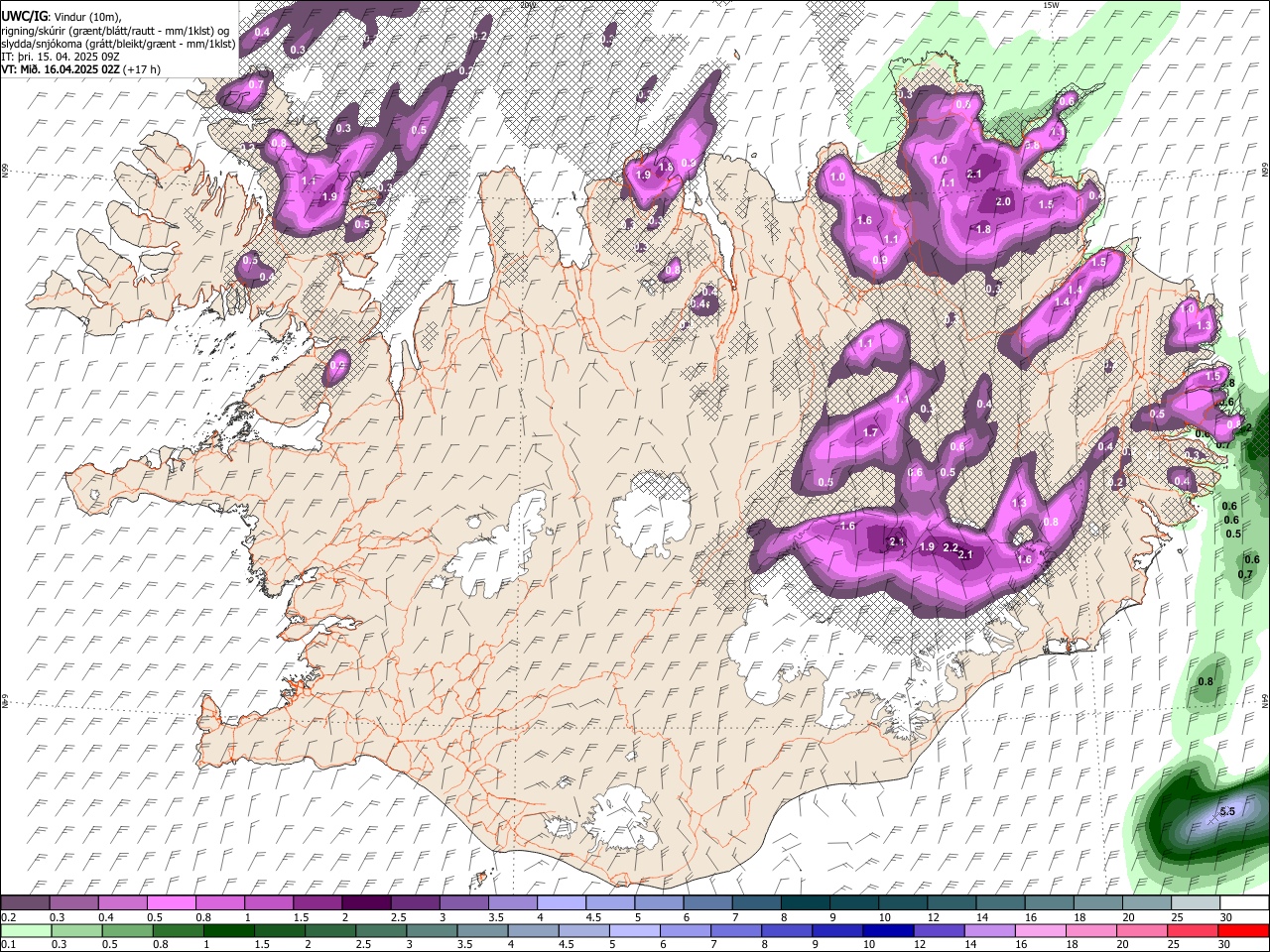Select the snow legend swatch between 12 and 14
The height and width of the screenshot is (952, 1270).
point(951,903)
